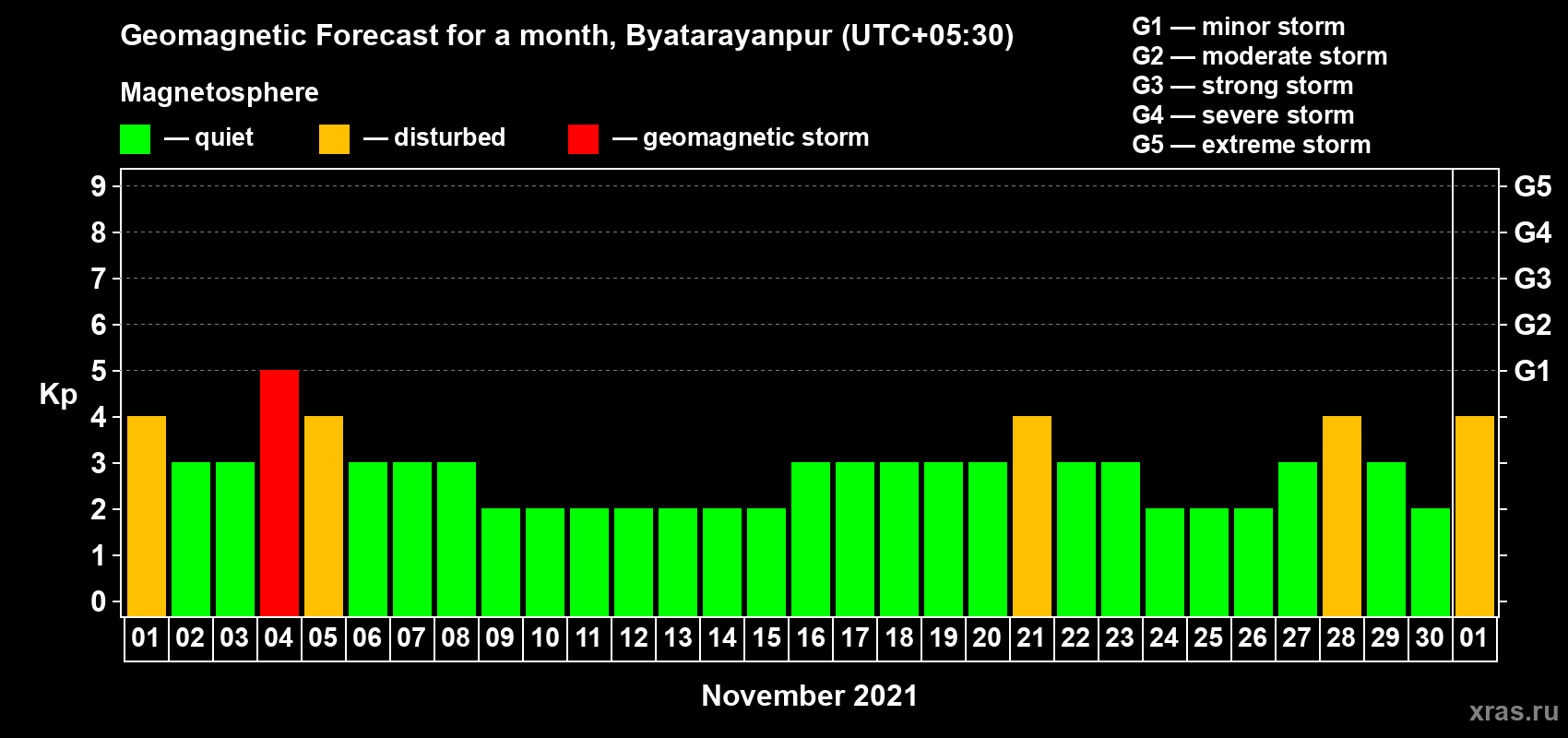Select the green bar for day 12
The width and height of the screenshot is (1568, 738).
[634, 563]
